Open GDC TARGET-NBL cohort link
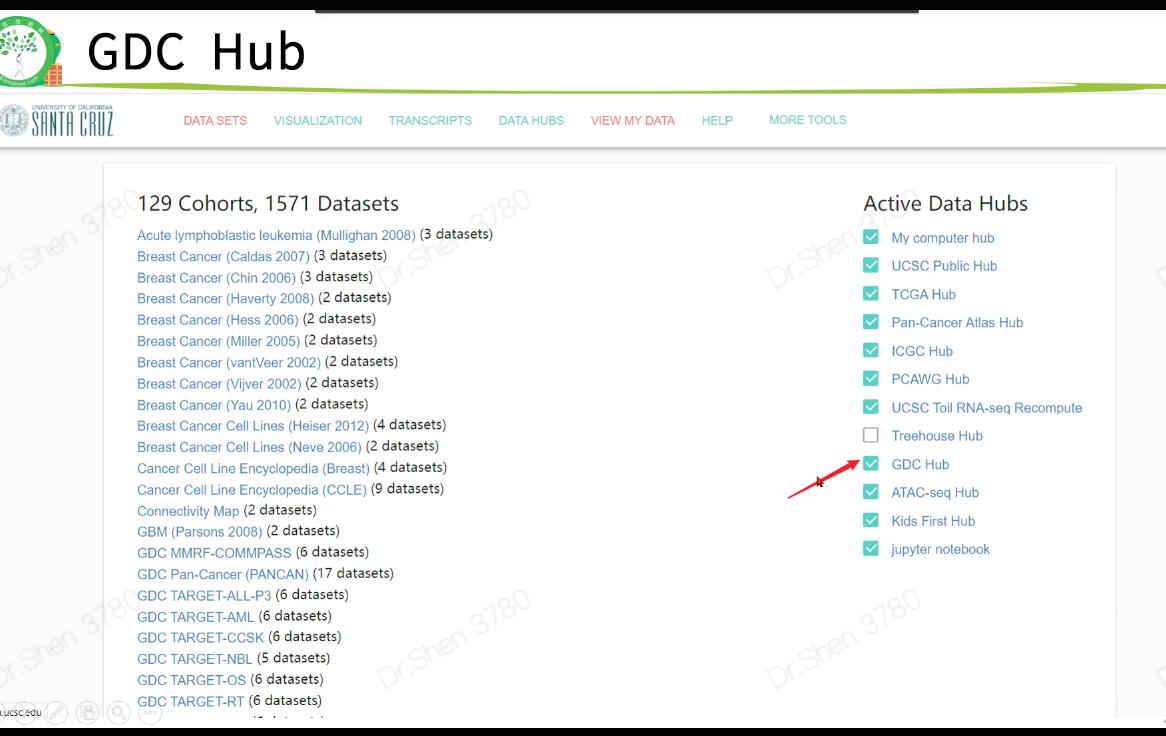Screen dimensions: 1166x736 coord(195,659)
